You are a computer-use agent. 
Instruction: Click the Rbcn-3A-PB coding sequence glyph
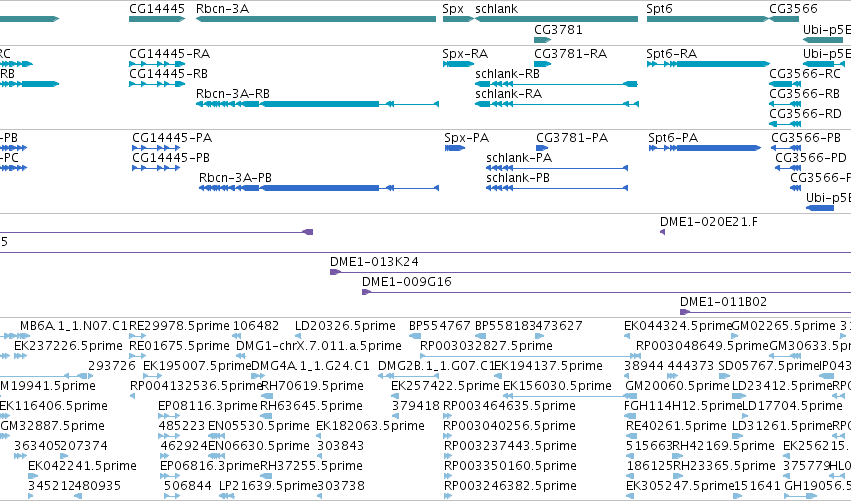click(x=319, y=188)
